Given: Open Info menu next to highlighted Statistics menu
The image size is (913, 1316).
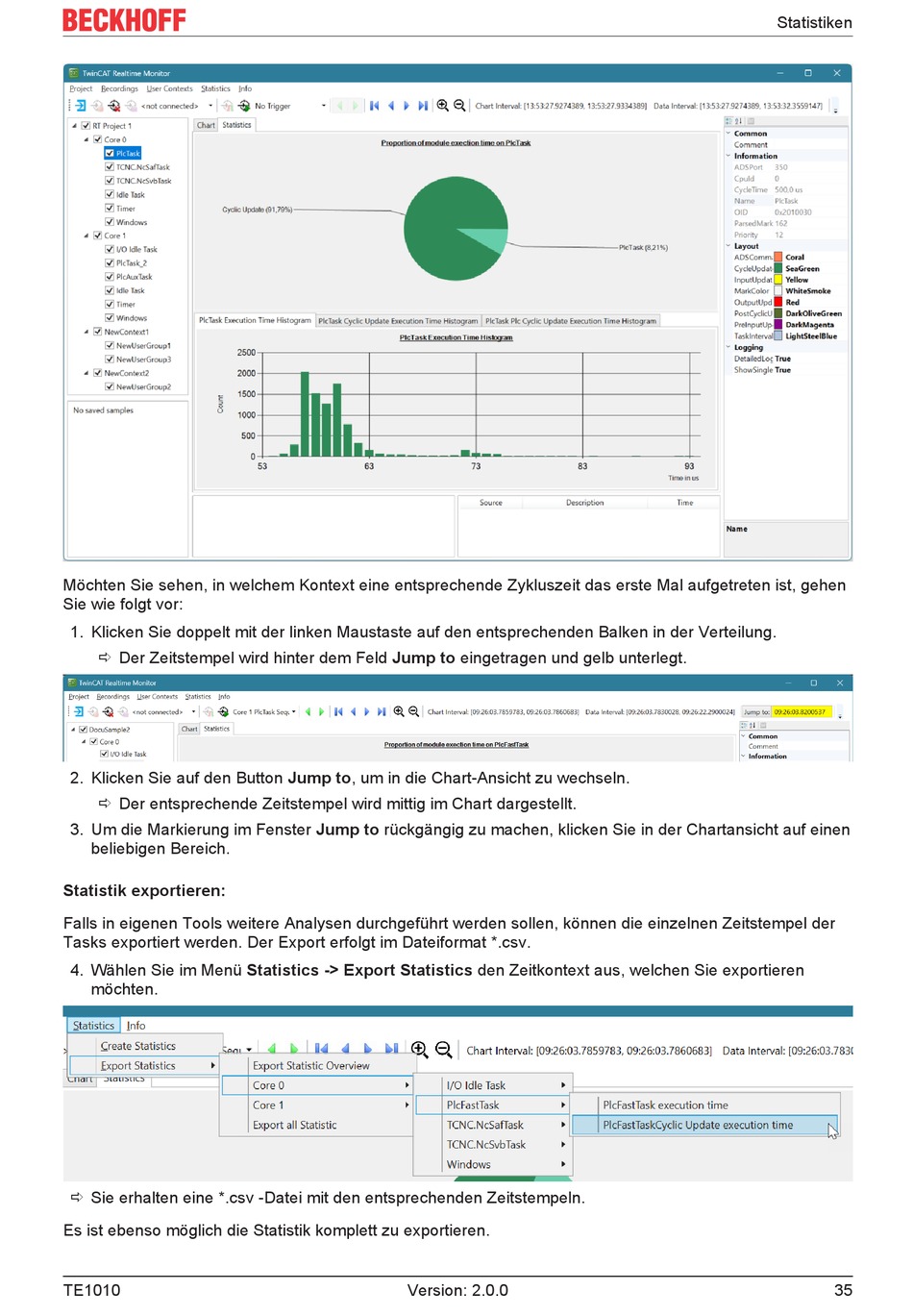Looking at the screenshot, I should (x=136, y=1026).
